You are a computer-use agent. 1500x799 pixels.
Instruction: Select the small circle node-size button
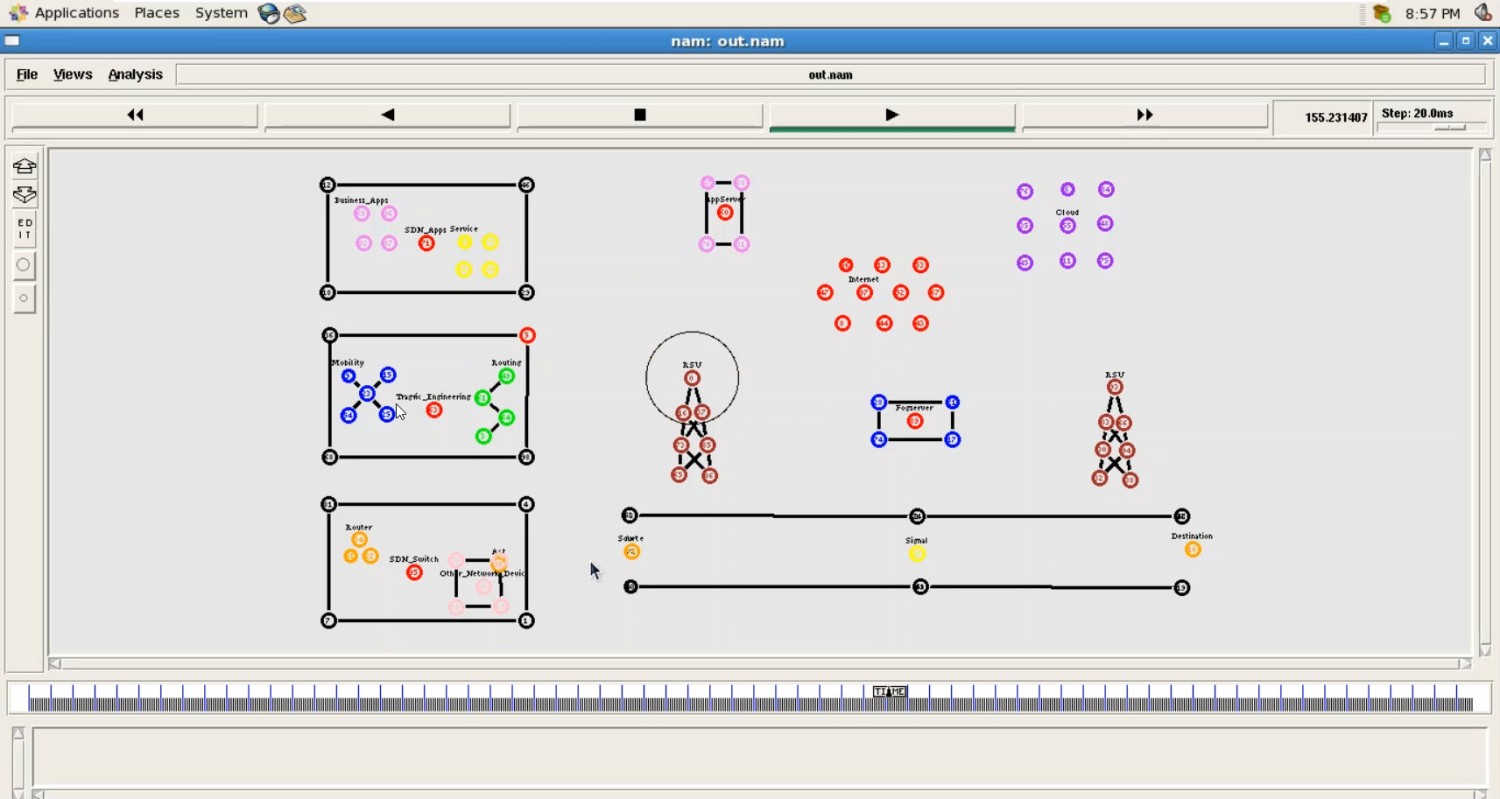[x=24, y=298]
